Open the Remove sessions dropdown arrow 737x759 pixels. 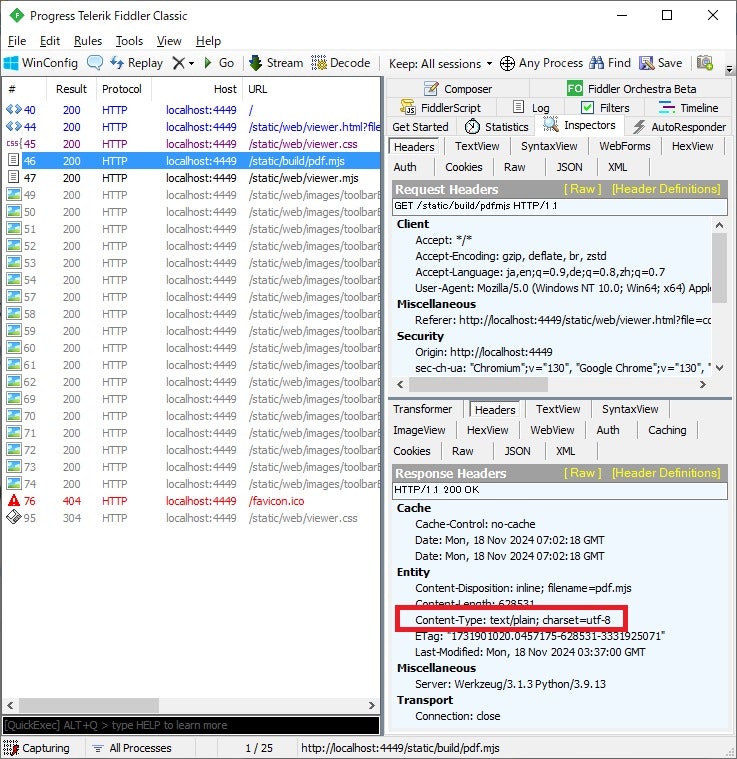click(192, 63)
